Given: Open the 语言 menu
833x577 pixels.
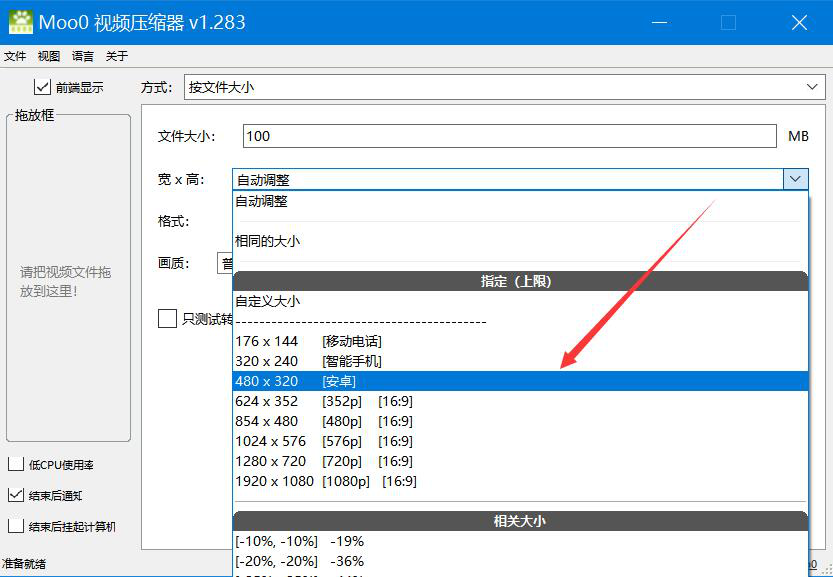Looking at the screenshot, I should click(83, 56).
